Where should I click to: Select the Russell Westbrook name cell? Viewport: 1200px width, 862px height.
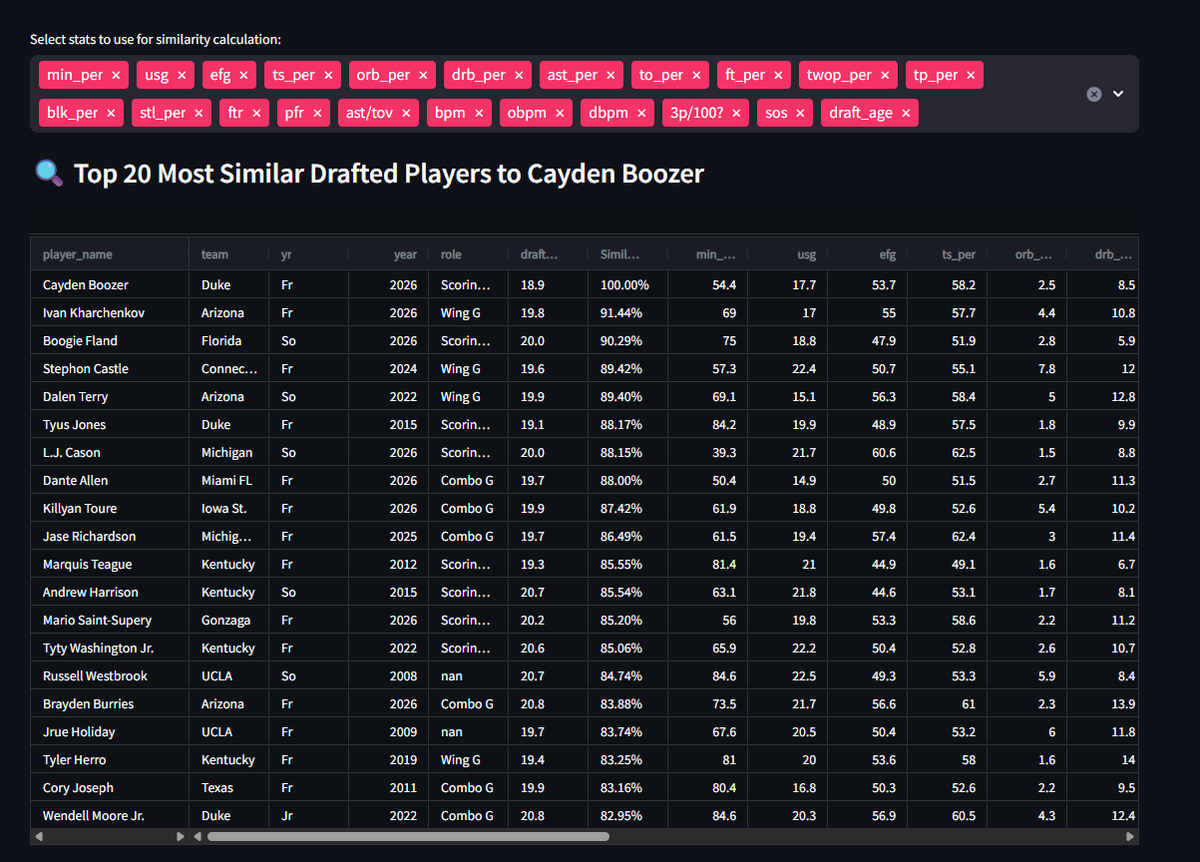[x=109, y=677]
